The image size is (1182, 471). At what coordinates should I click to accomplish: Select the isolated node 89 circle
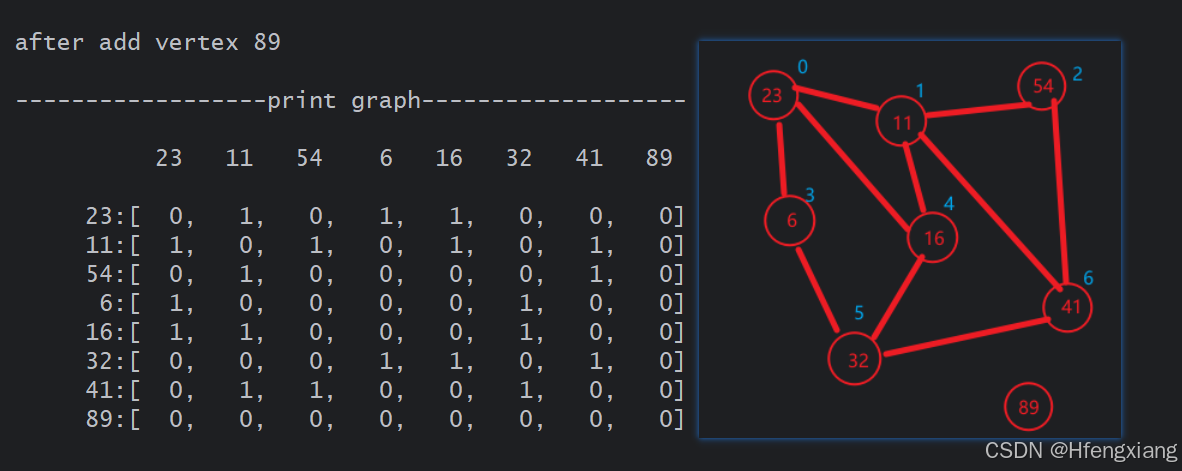(1028, 407)
